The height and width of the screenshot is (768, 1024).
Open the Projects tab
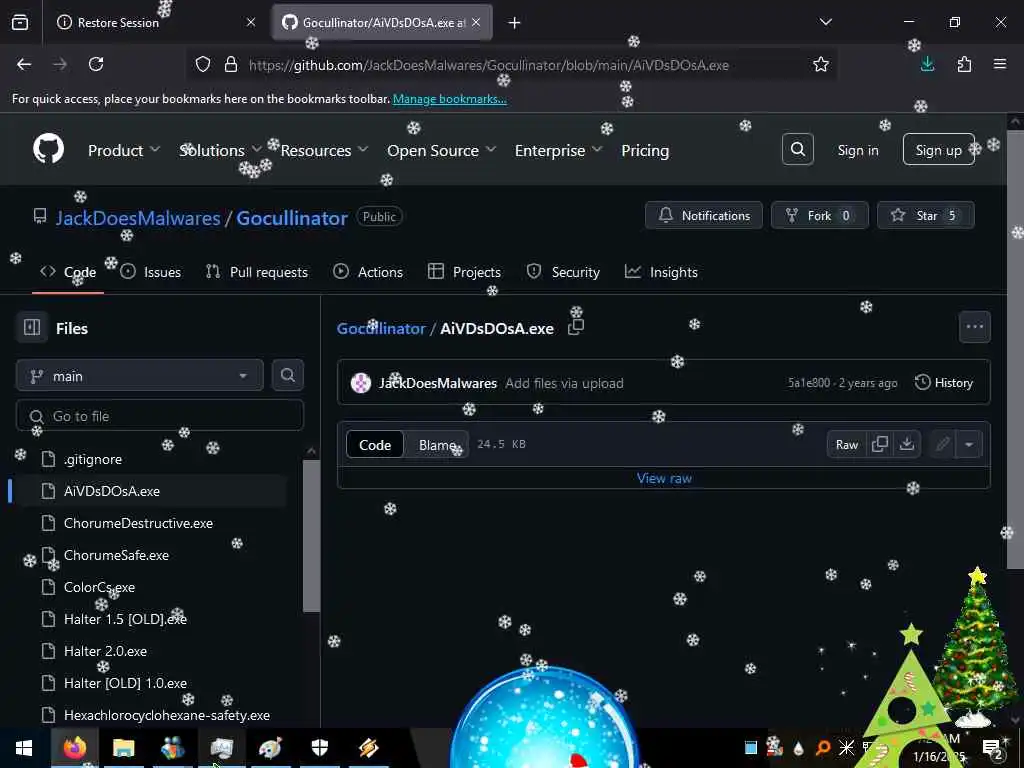(x=464, y=272)
